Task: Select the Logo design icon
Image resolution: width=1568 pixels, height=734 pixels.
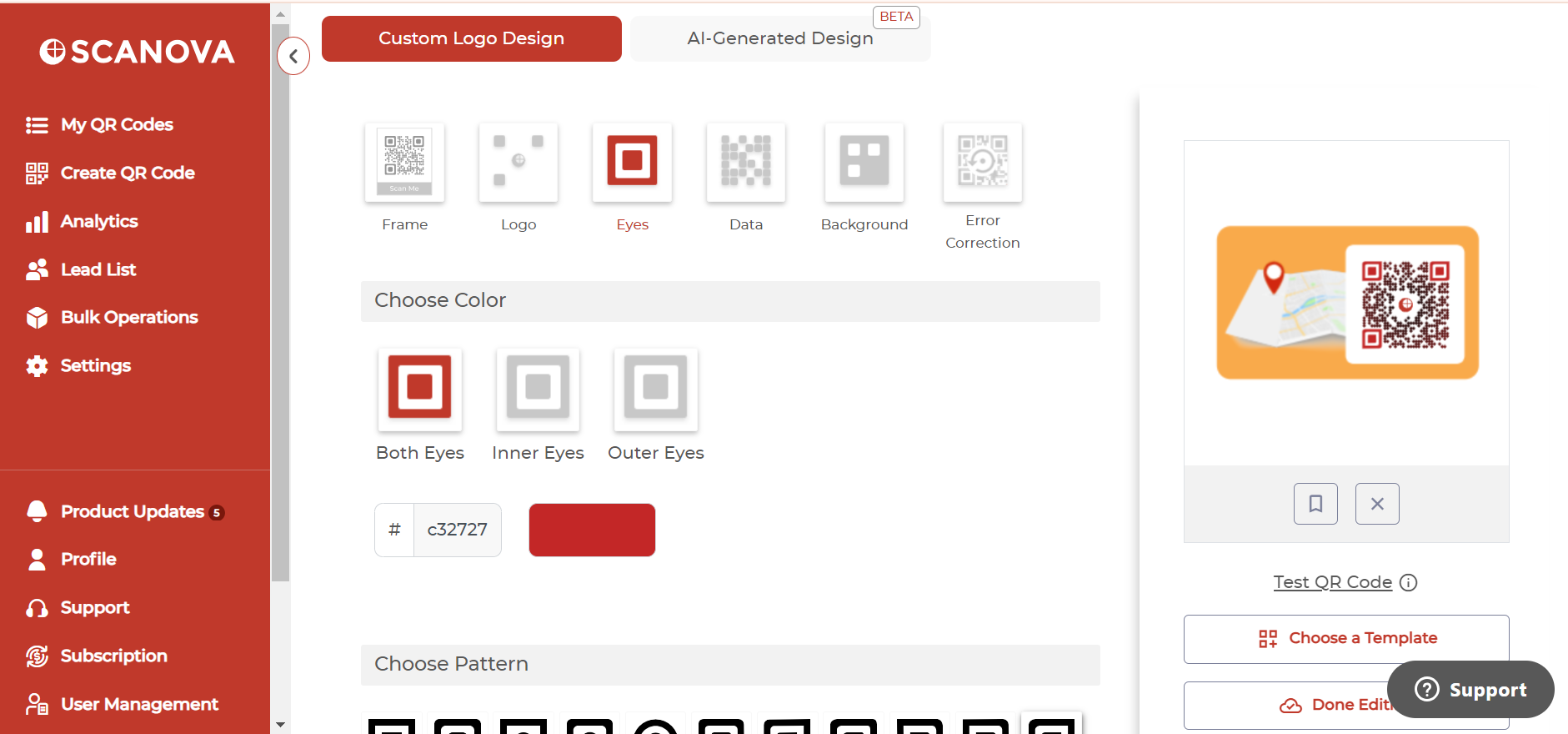Action: [518, 163]
